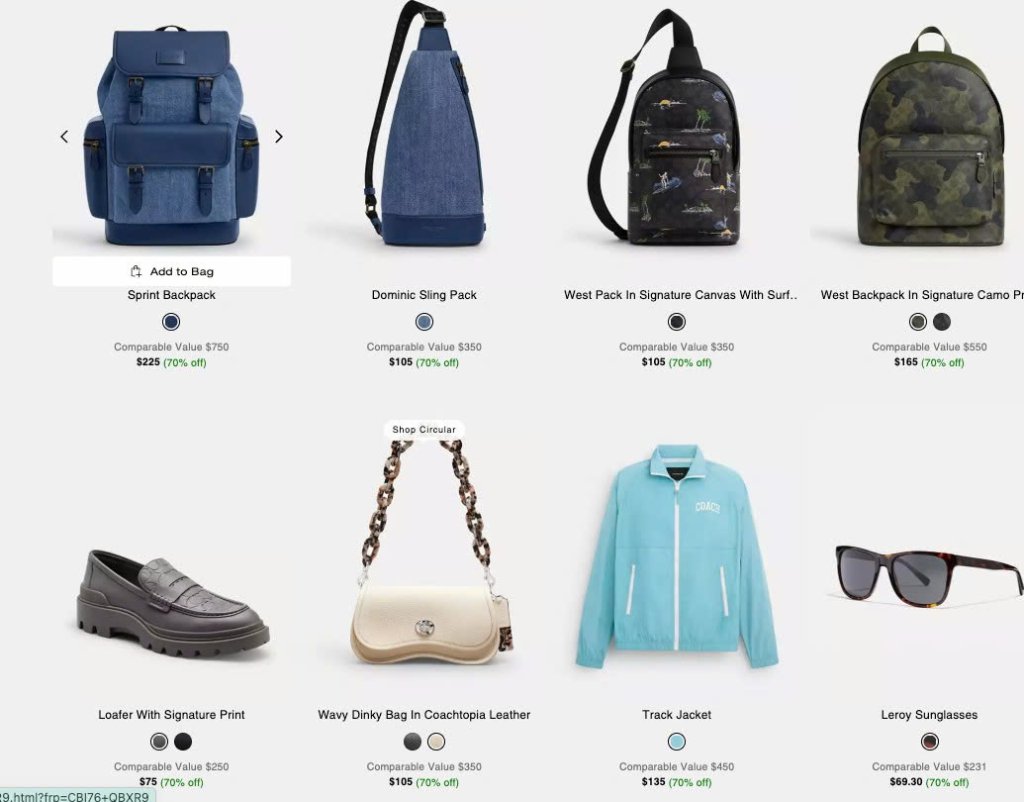View the Leroy Sunglasses product image
1024x802 pixels.
(x=927, y=575)
